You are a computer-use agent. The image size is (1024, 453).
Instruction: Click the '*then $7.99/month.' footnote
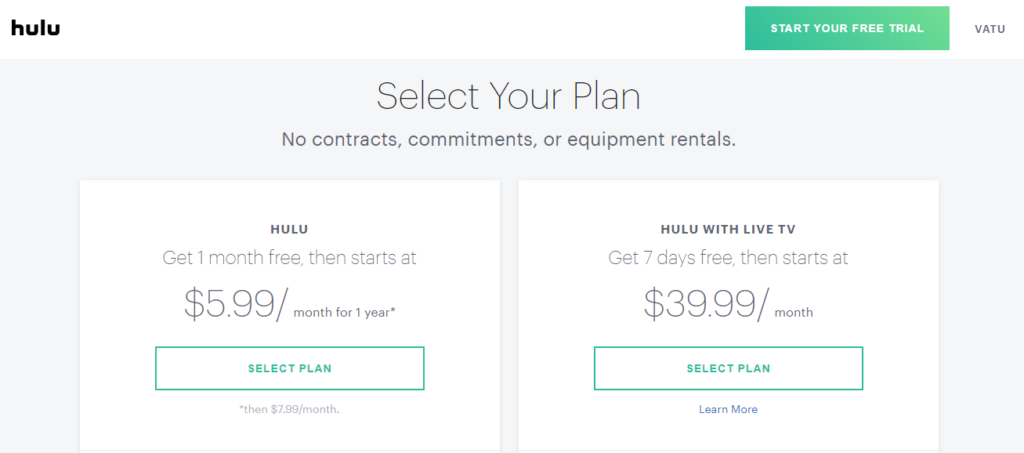click(x=289, y=409)
